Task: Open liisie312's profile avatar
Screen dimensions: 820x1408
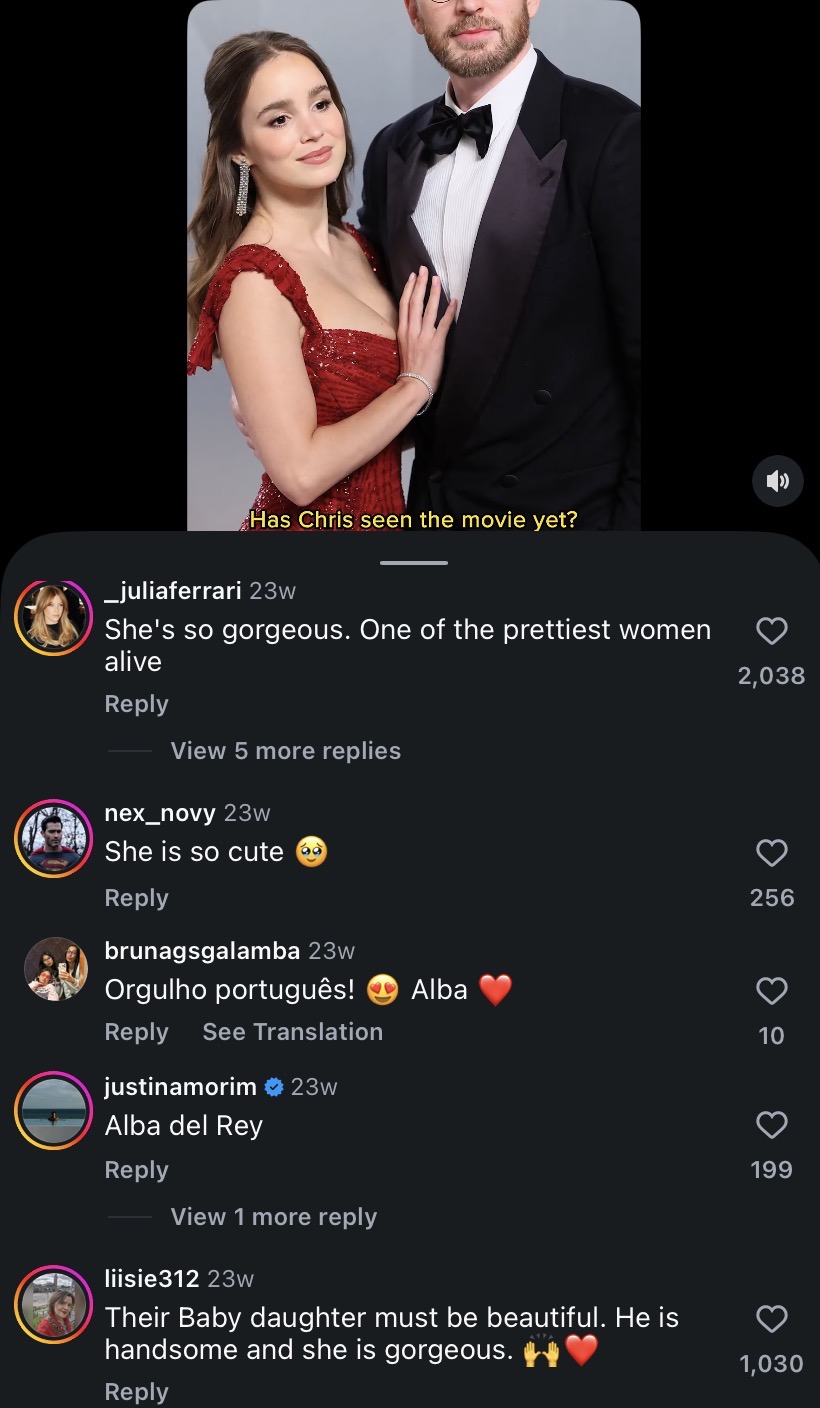Action: [53, 1304]
